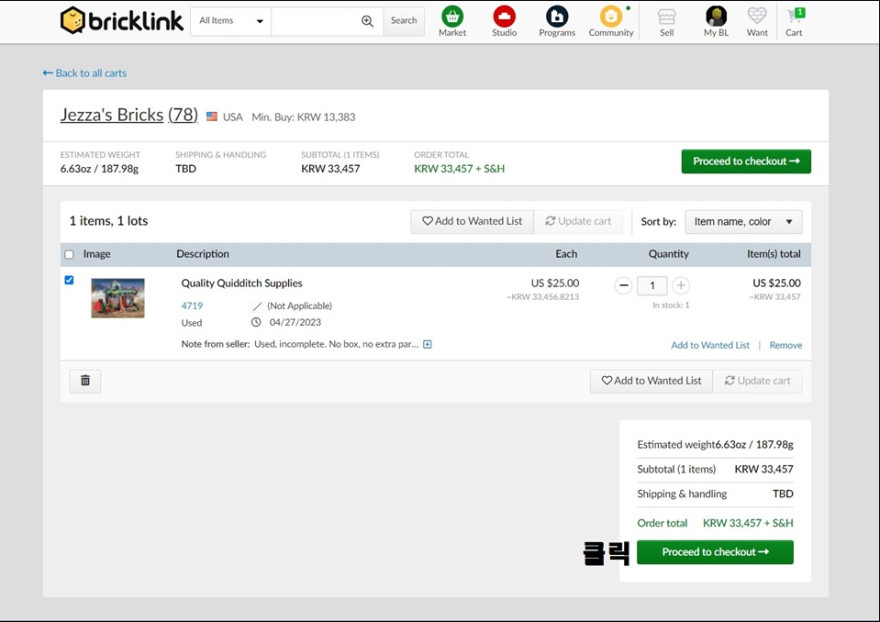This screenshot has height=622, width=880.
Task: Open Jezza's Bricks store link
Action: 129,115
